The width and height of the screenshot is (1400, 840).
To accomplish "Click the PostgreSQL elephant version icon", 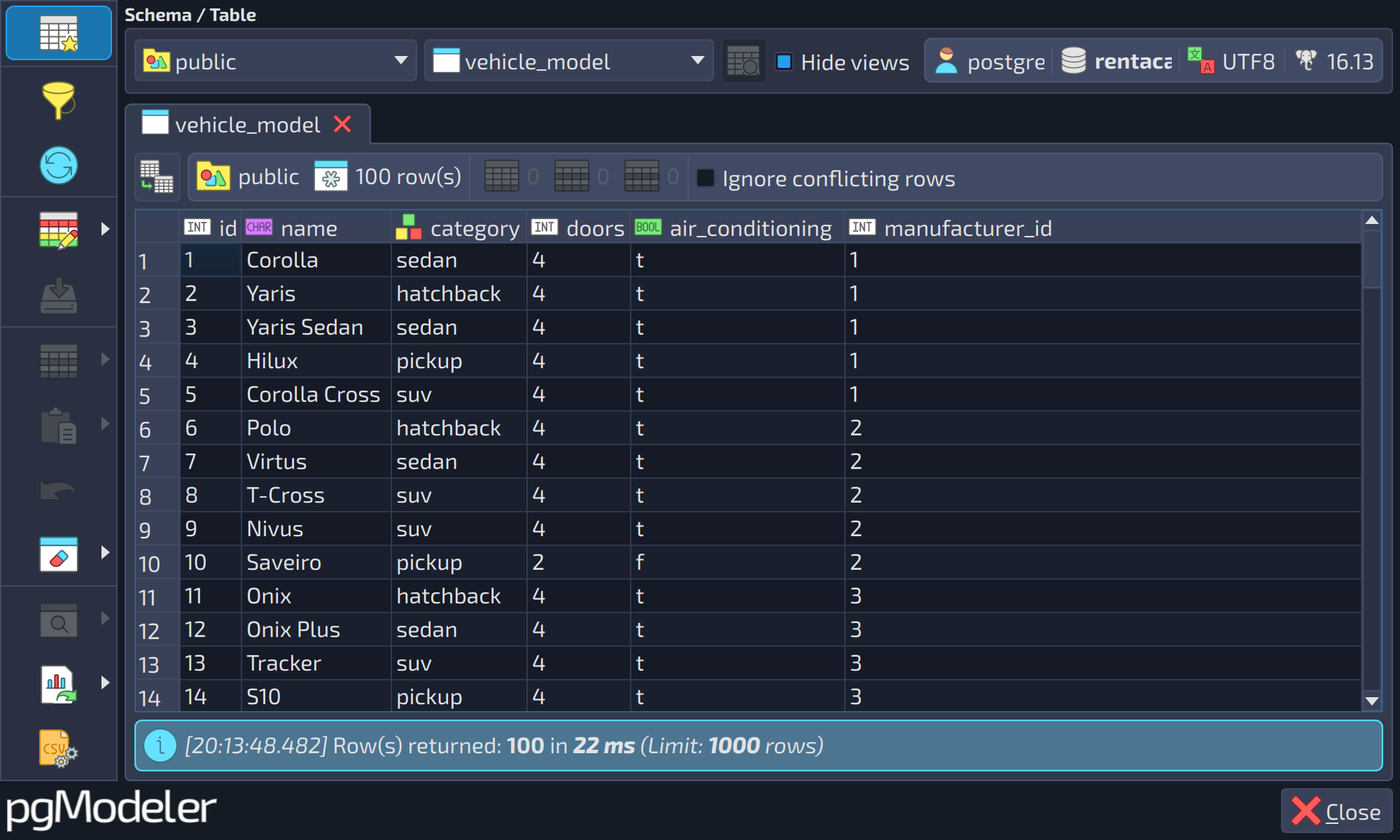I will click(x=1306, y=60).
